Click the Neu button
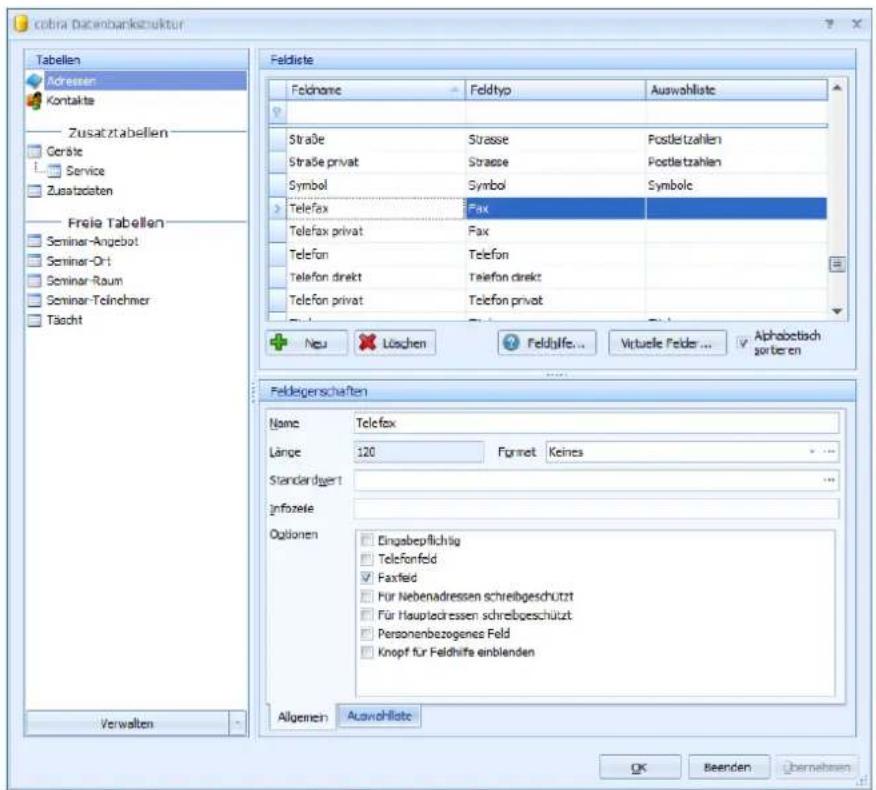 307,342
